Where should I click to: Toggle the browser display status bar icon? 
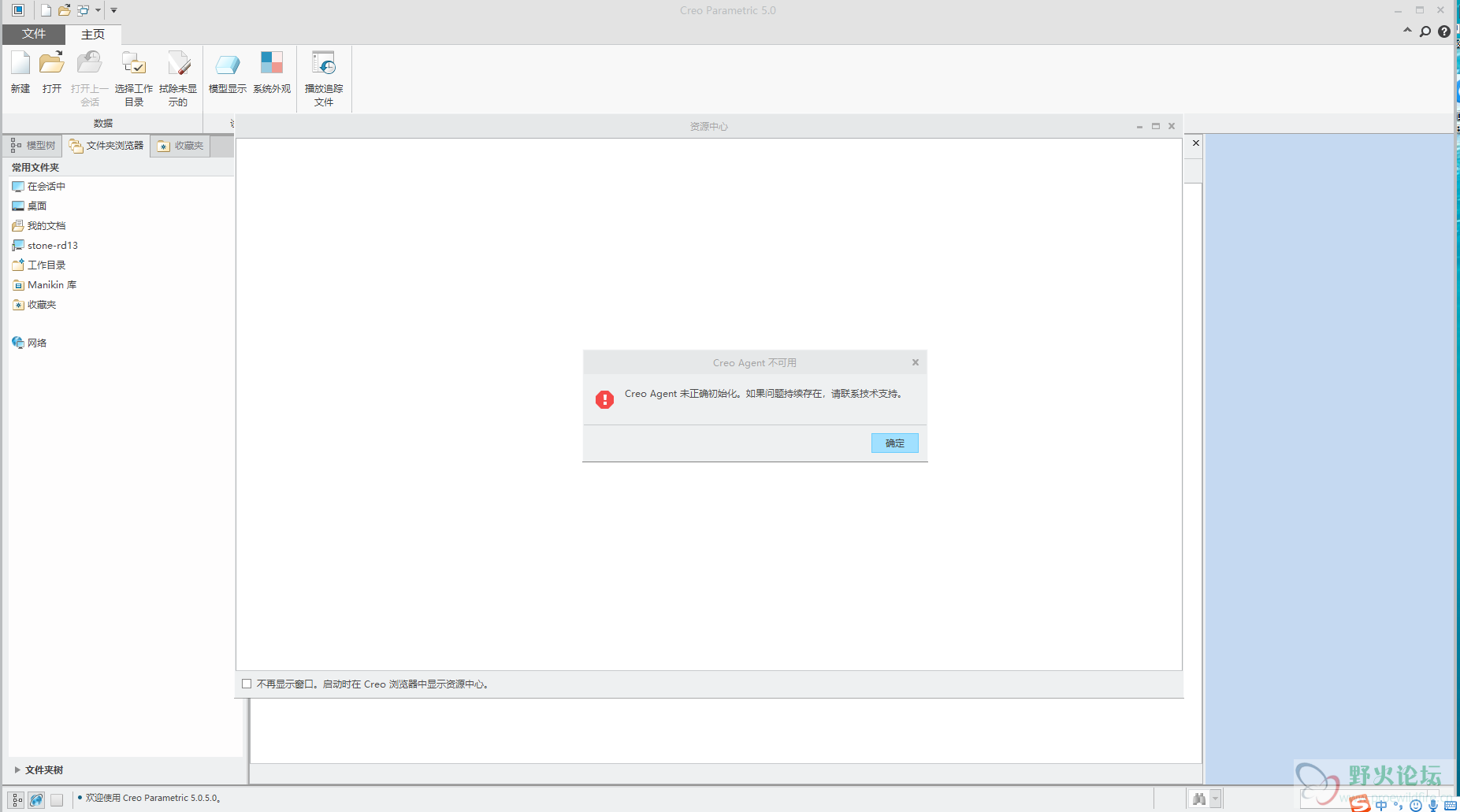pos(37,799)
